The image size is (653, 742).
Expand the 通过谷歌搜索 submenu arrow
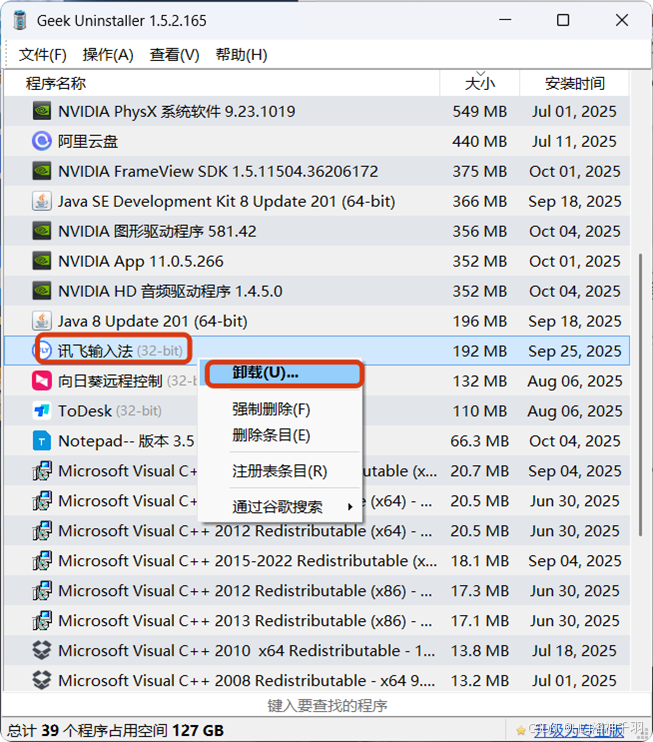pos(350,507)
